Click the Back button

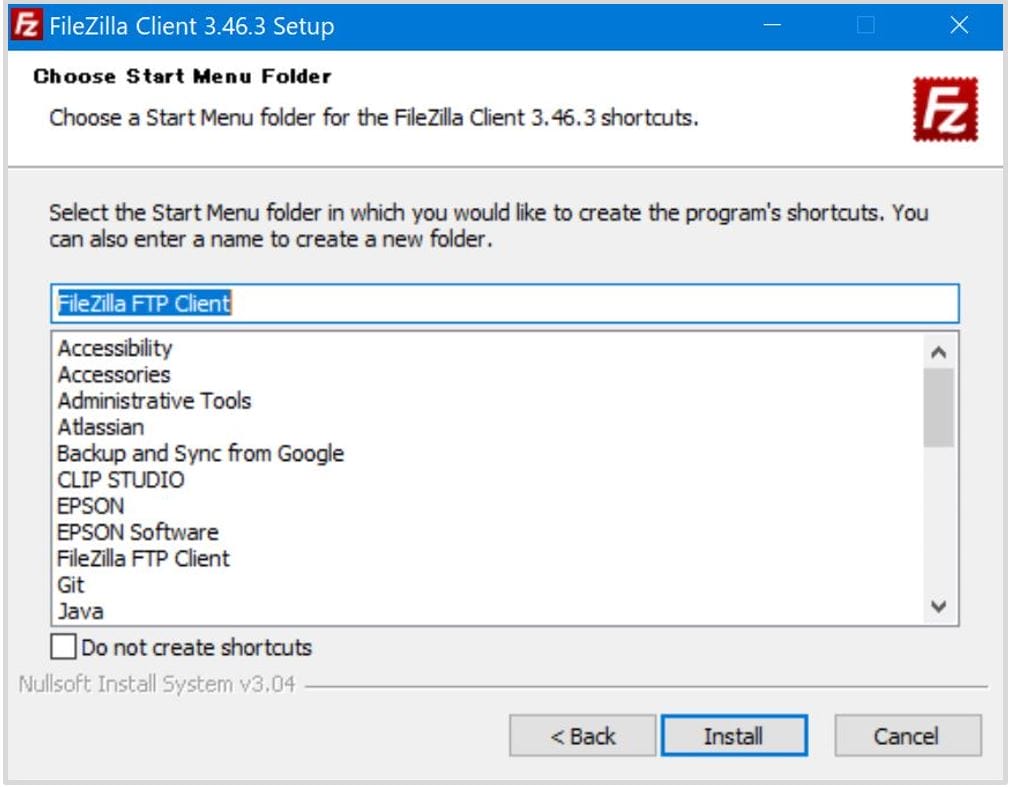point(582,735)
